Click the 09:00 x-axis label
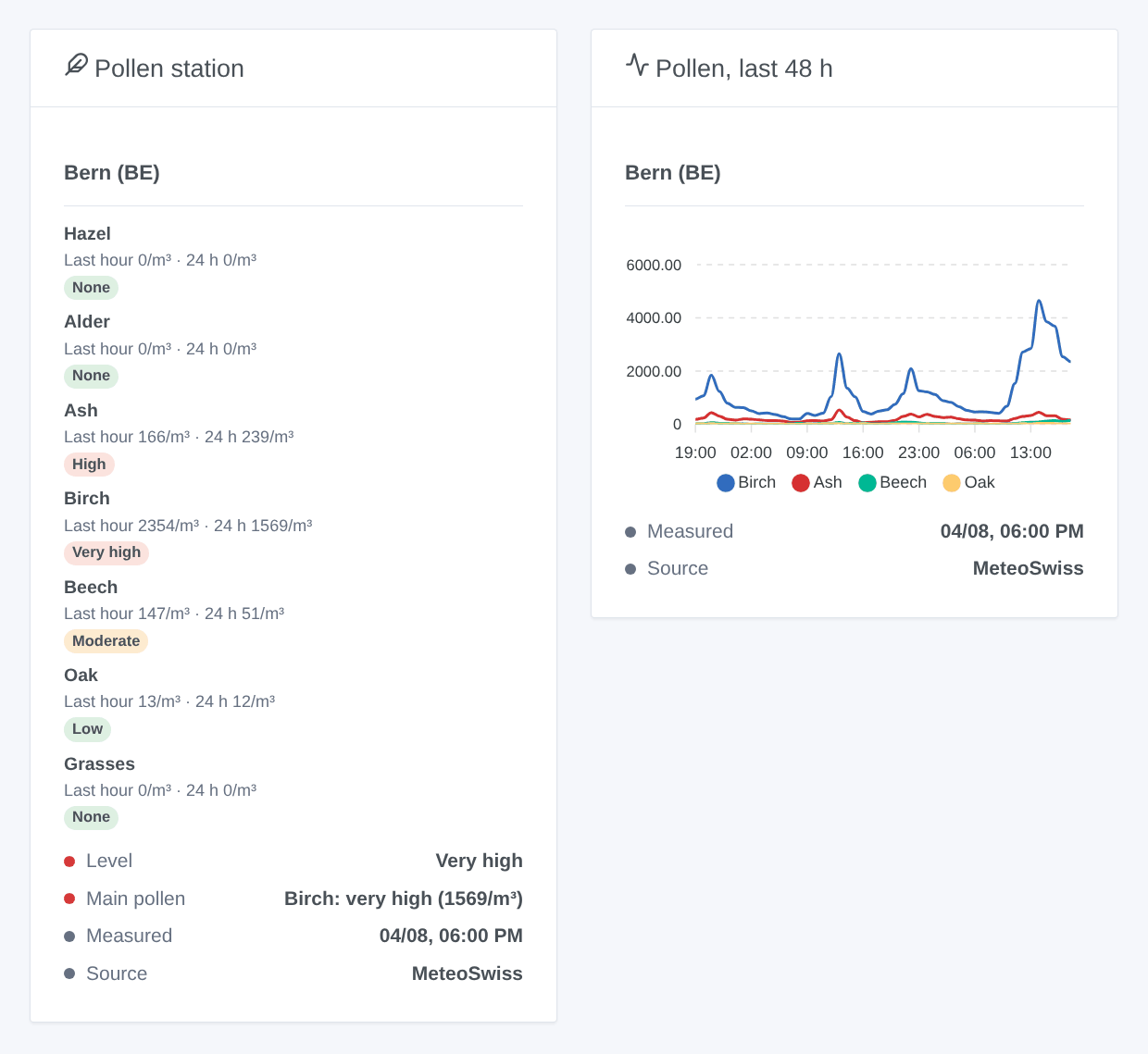Image resolution: width=1148 pixels, height=1054 pixels. (x=807, y=453)
